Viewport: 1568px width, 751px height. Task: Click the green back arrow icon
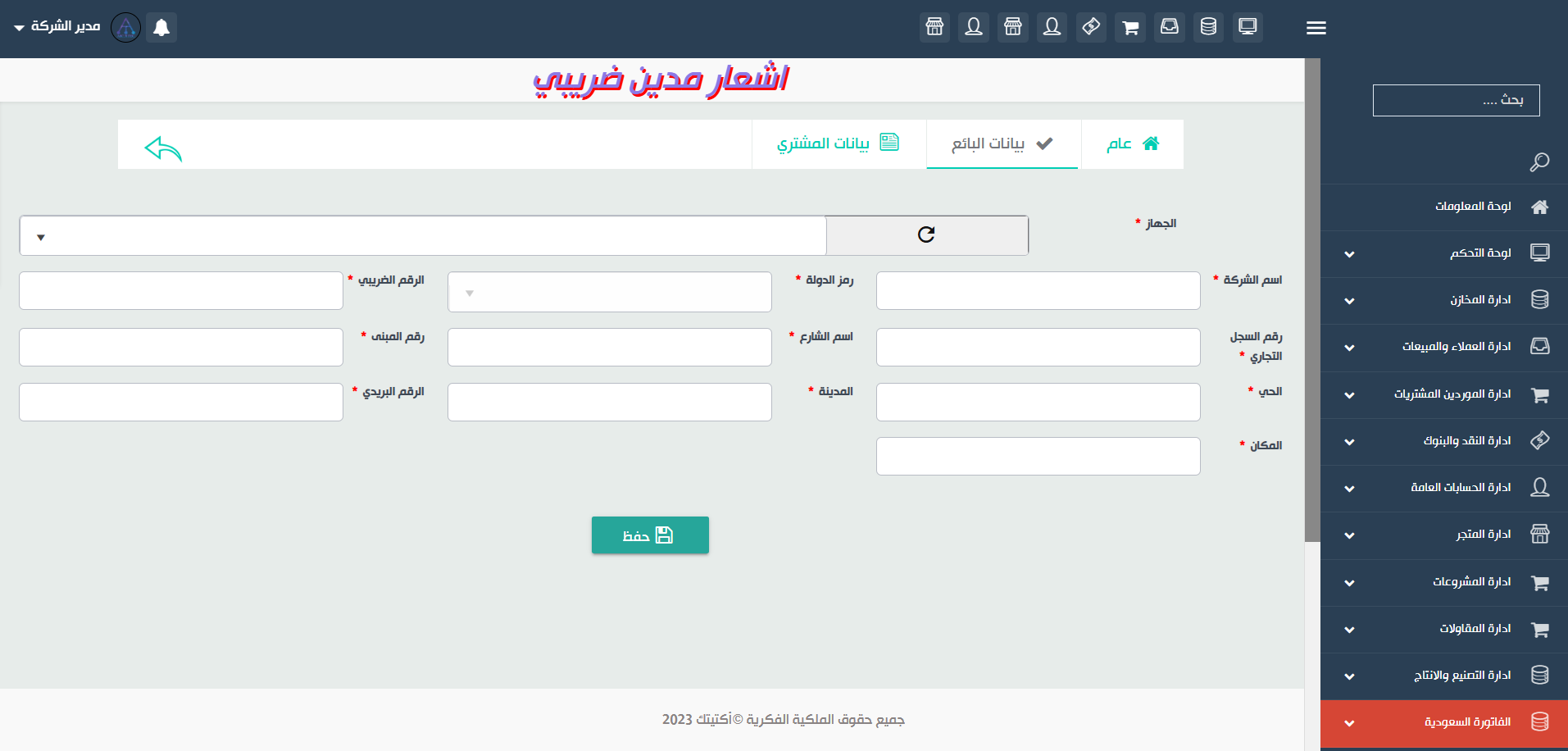click(163, 148)
